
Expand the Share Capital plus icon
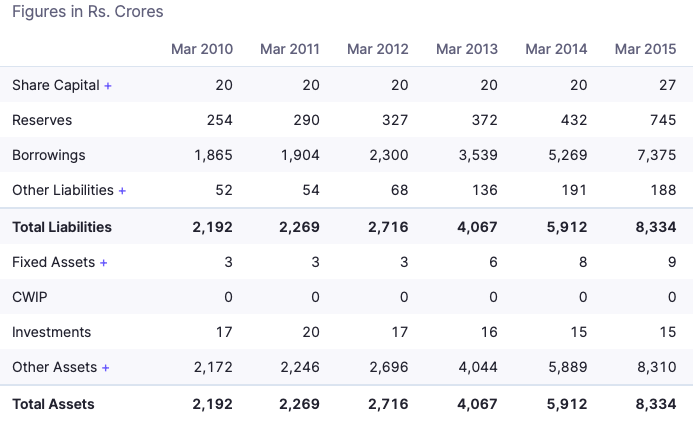point(108,86)
